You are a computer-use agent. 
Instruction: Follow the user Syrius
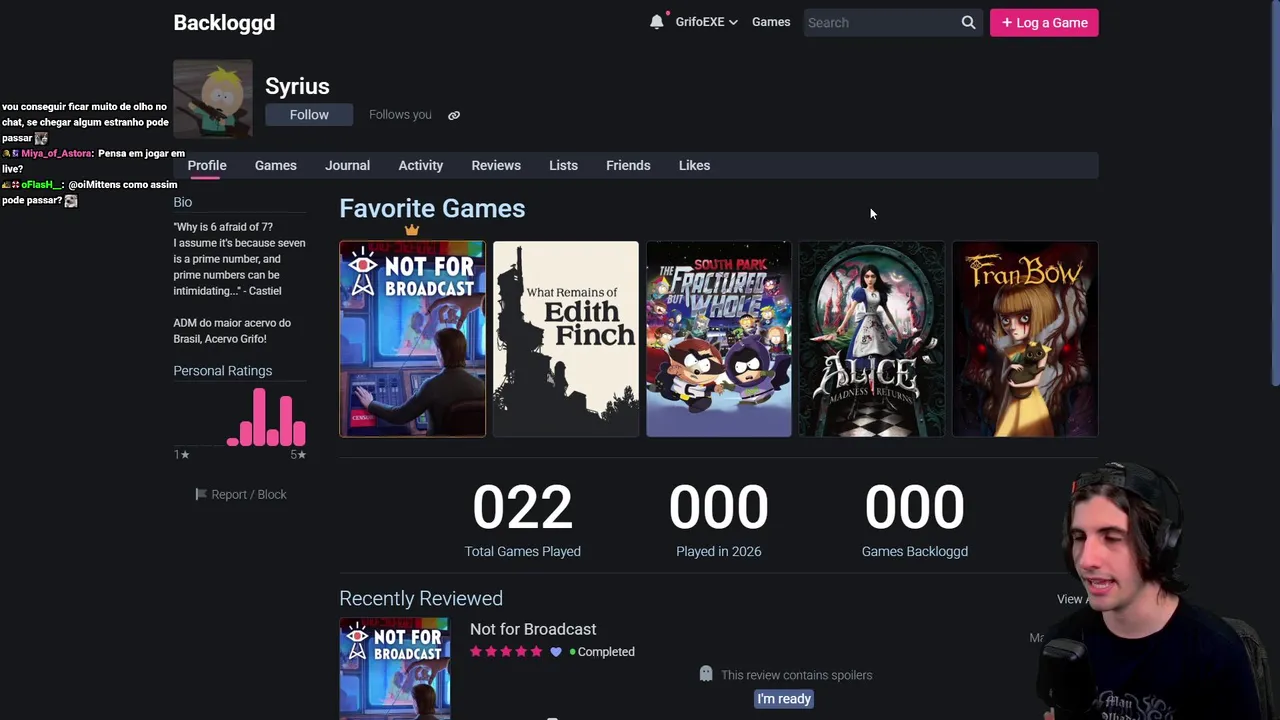[x=309, y=115]
